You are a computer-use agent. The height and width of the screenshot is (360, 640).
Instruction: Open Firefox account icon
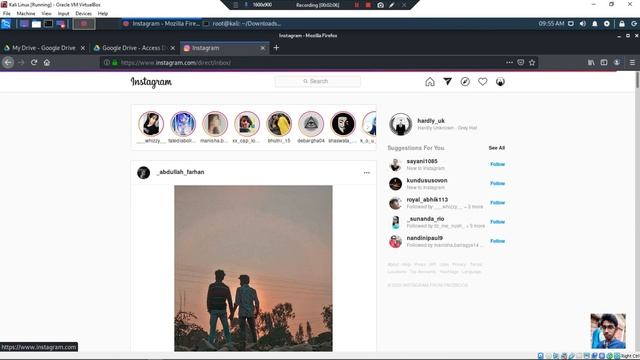tap(617, 62)
